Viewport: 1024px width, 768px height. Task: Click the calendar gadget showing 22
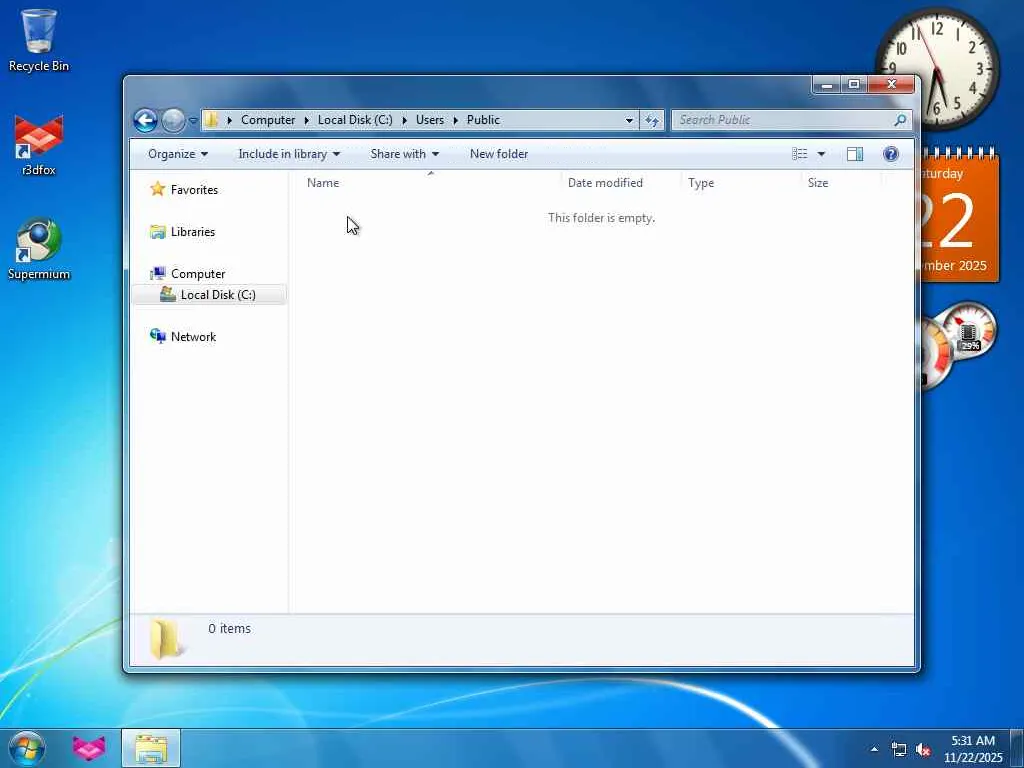pyautogui.click(x=959, y=216)
